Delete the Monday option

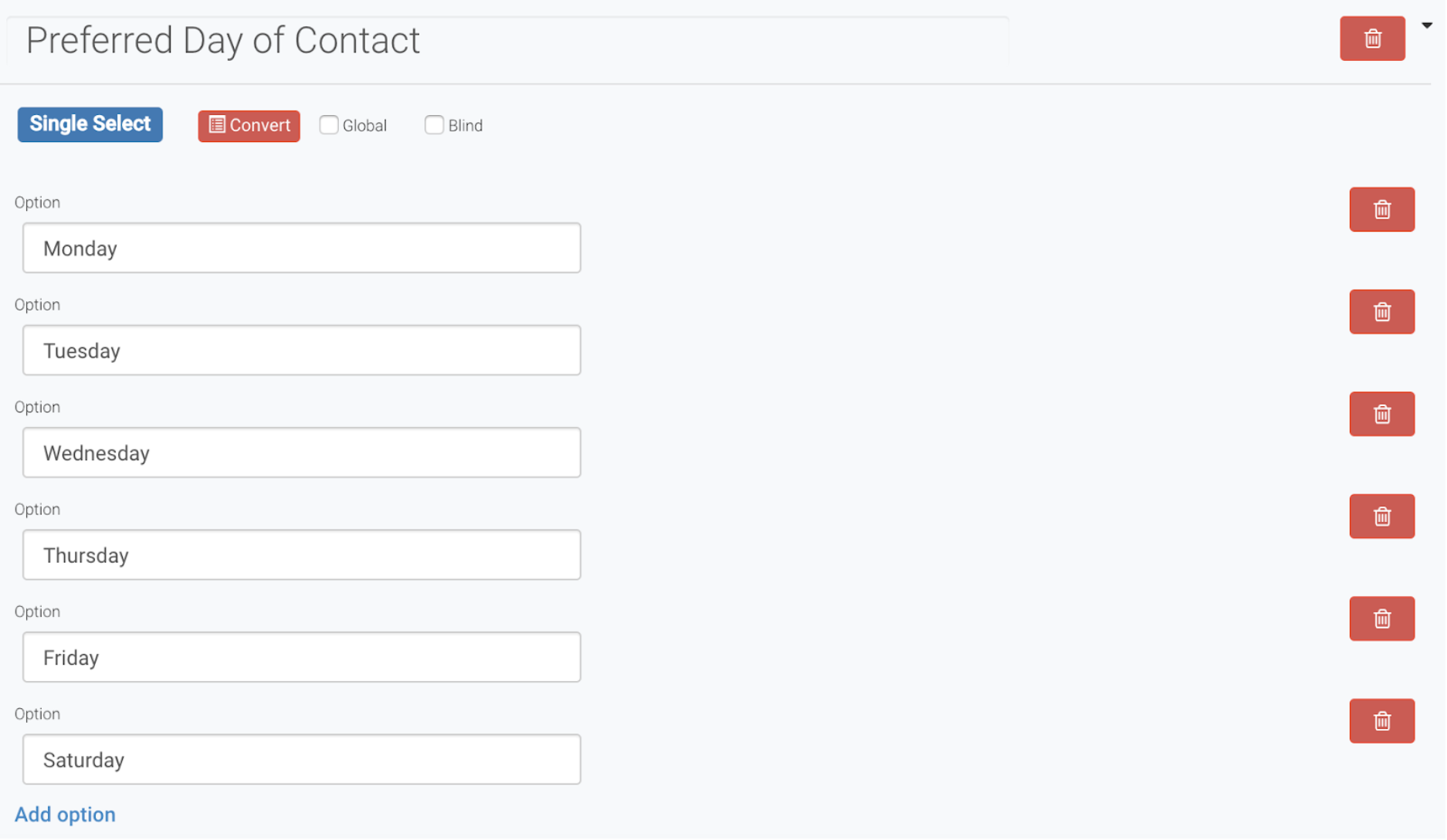tap(1381, 209)
